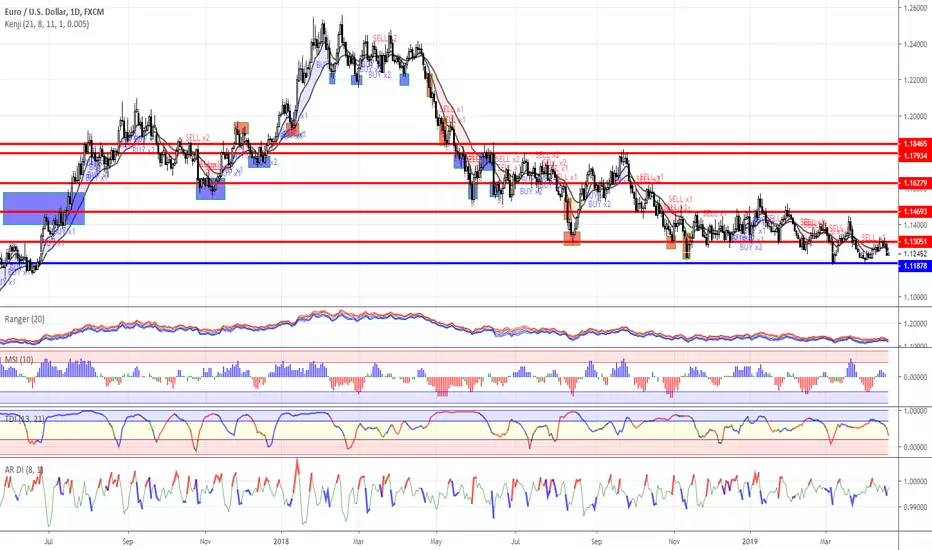
Task: Select the Kenji (21, 8, 11, 1, 0.005) indicator label
Action: tap(47, 24)
